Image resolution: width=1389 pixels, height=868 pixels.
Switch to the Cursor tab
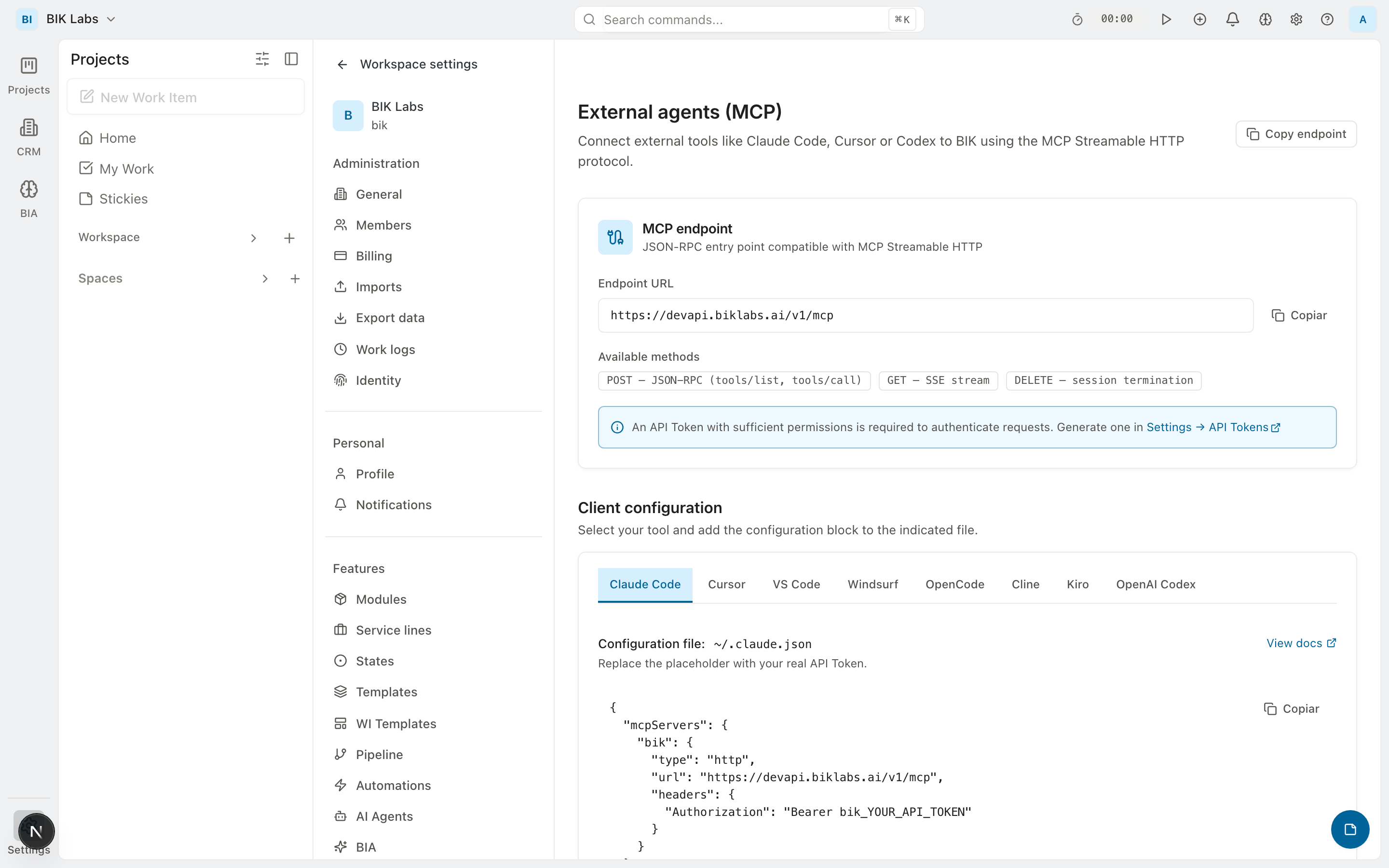pos(726,584)
